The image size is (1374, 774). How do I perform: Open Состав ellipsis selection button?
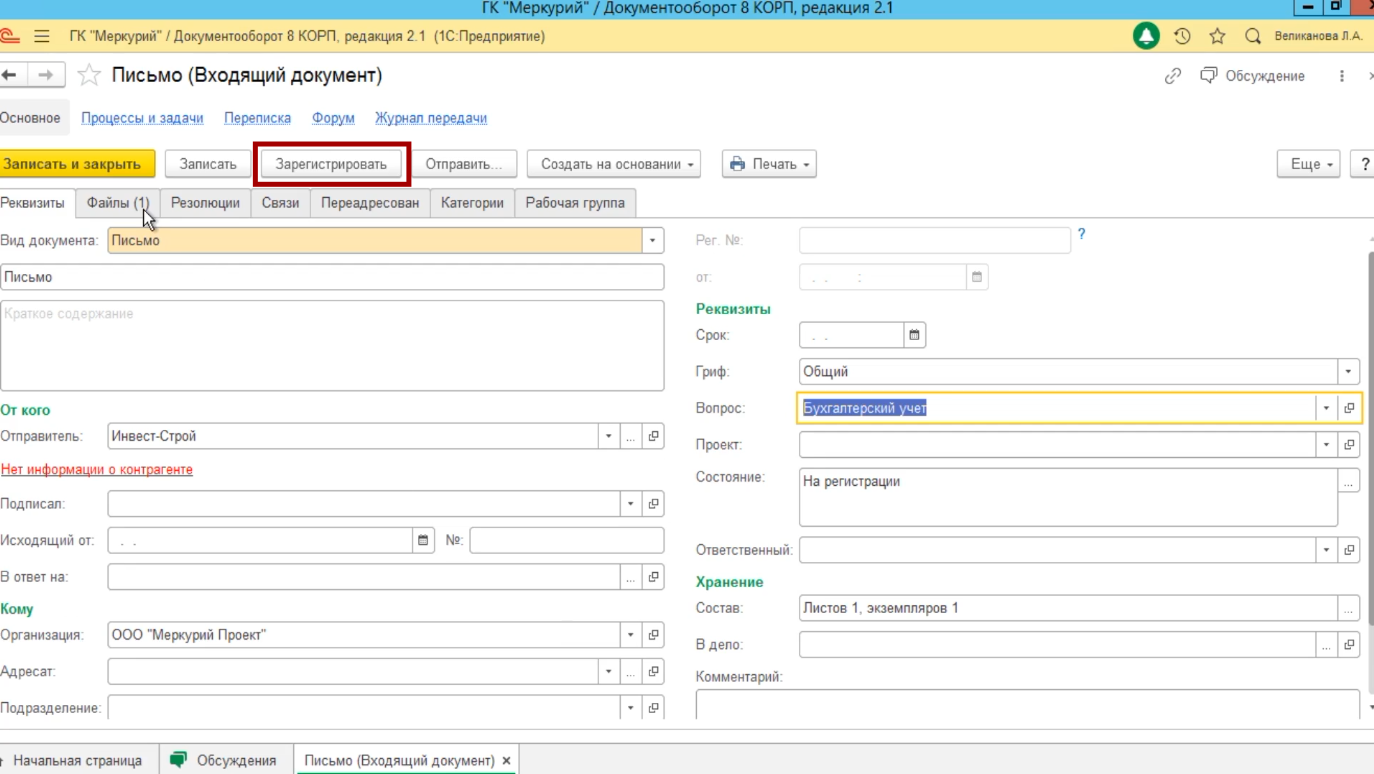(x=1349, y=608)
